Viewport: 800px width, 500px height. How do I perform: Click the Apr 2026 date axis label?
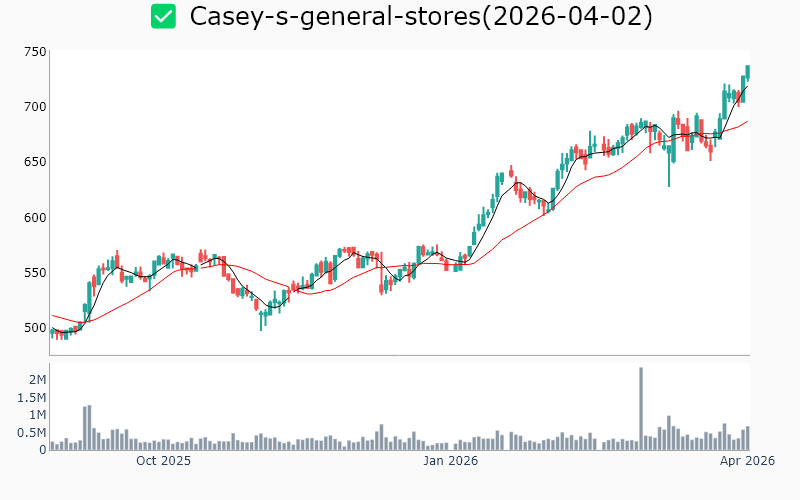[x=748, y=461]
